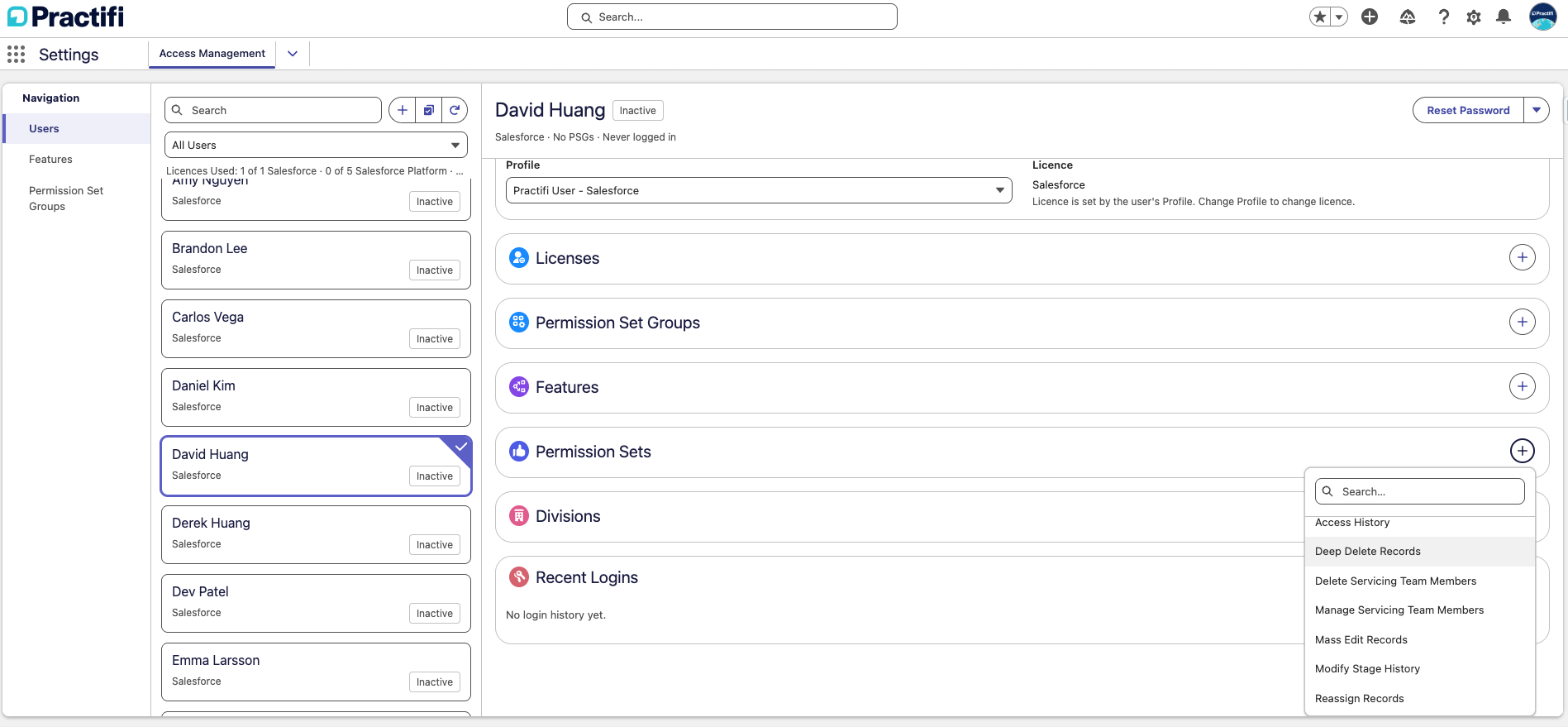Click the Recent Logins section icon
Viewport: 1568px width, 727px height.
click(519, 577)
